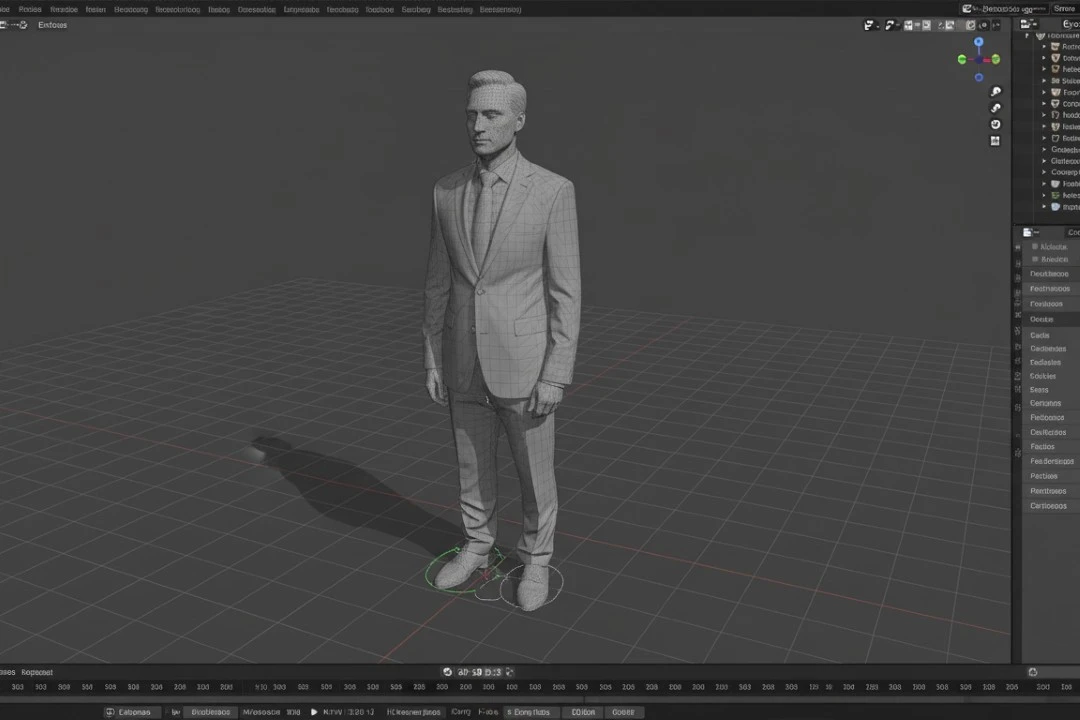Select the highlighted 'Oeotos' properties tab
This screenshot has width=1080, height=720.
tap(1041, 319)
